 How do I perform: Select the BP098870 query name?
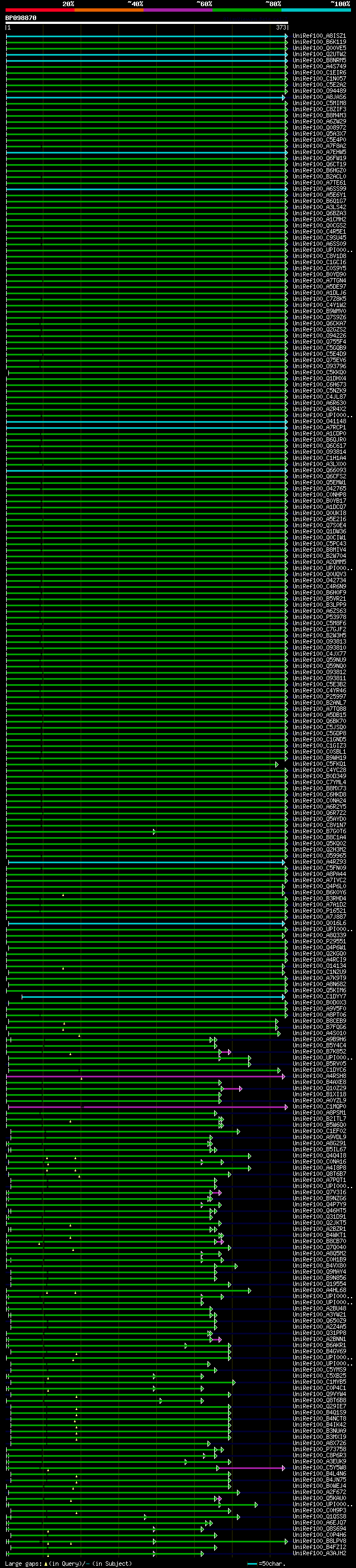pos(21,18)
